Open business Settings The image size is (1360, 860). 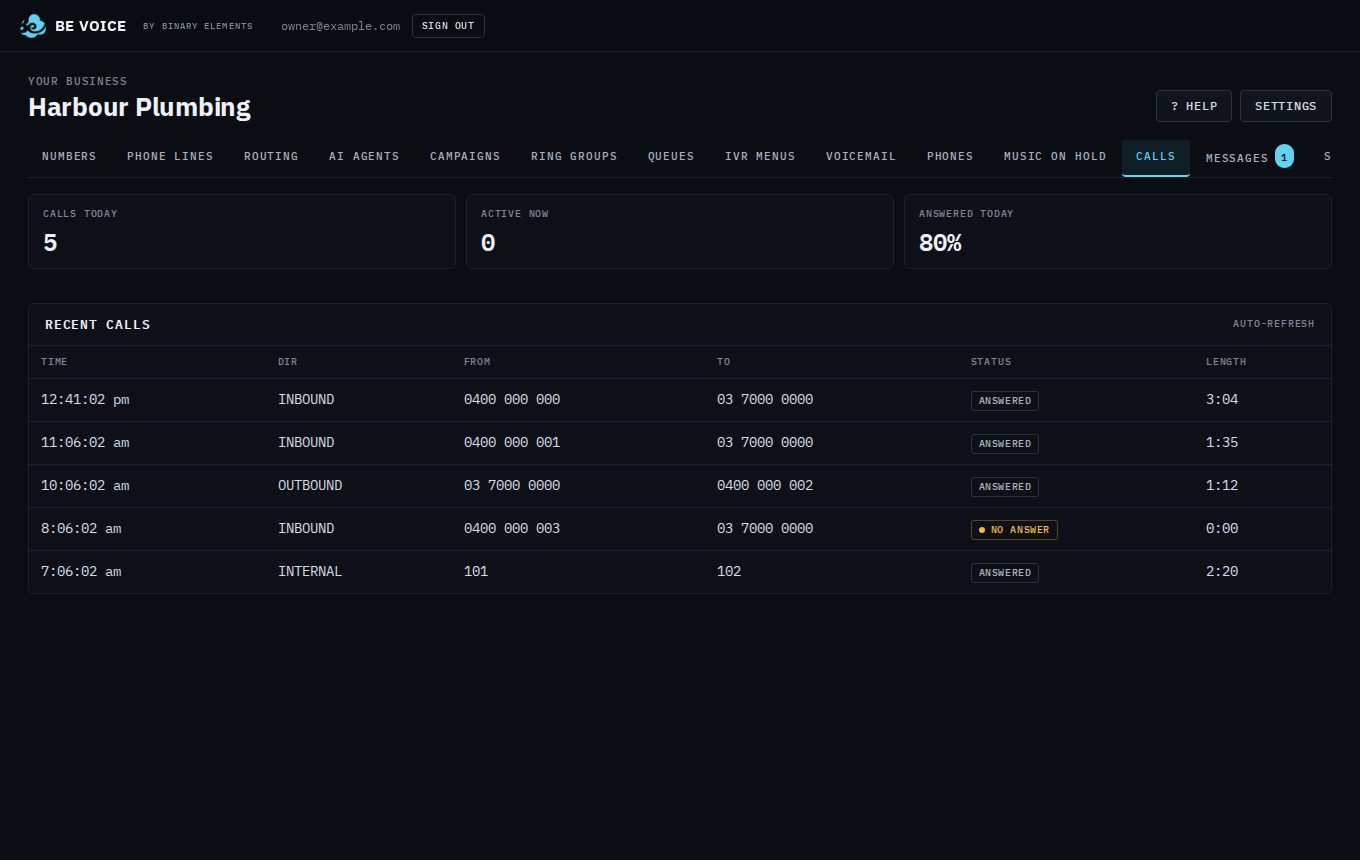coord(1286,106)
